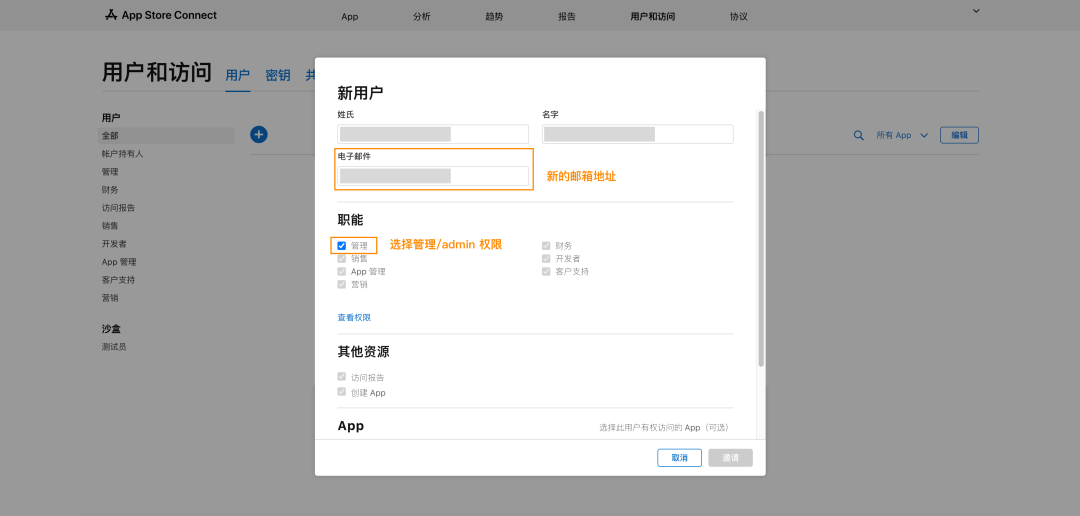Open the 所有 App filter dropdown
1080x516 pixels.
(x=902, y=136)
